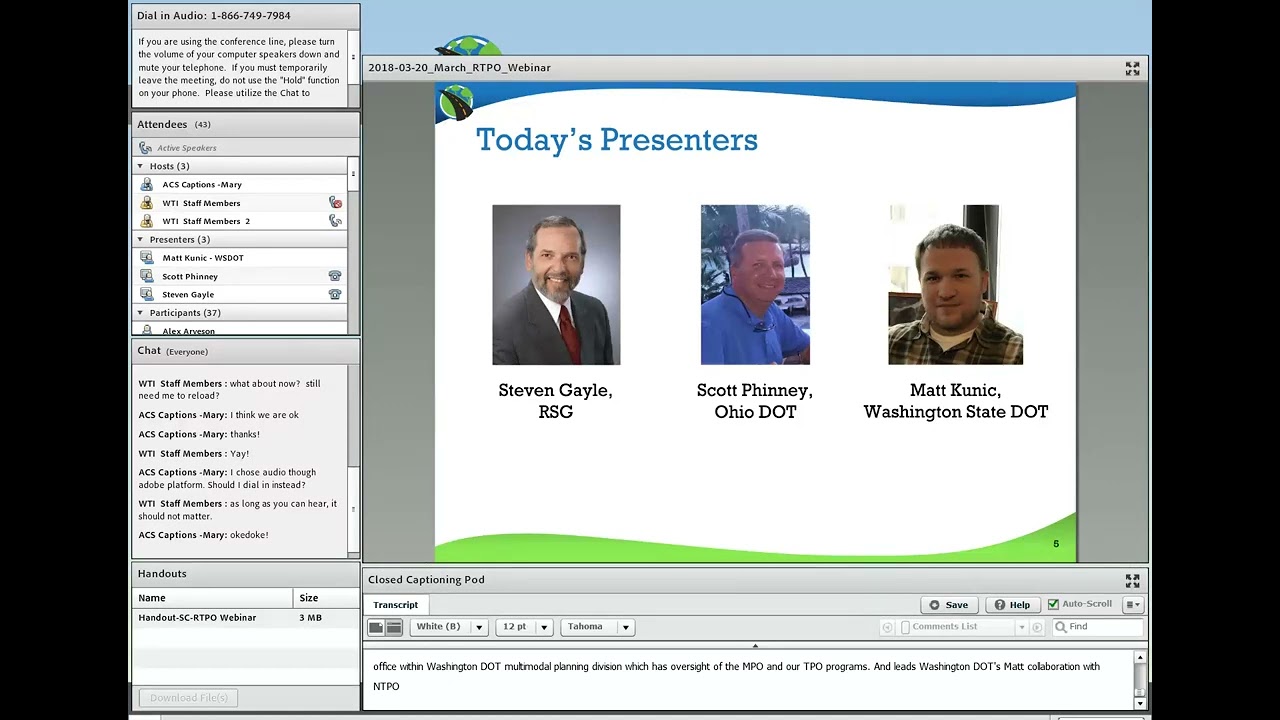This screenshot has width=1280, height=720.
Task: Open the Tahoma font dropdown
Action: click(597, 627)
